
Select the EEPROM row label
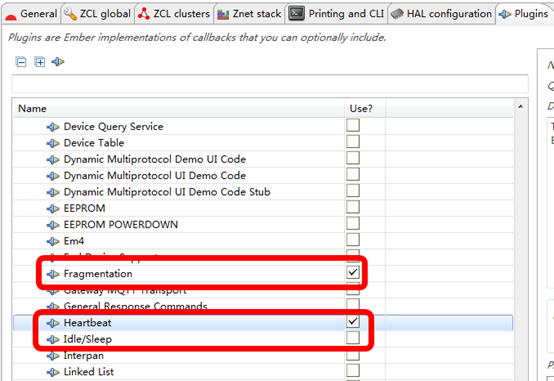click(84, 208)
